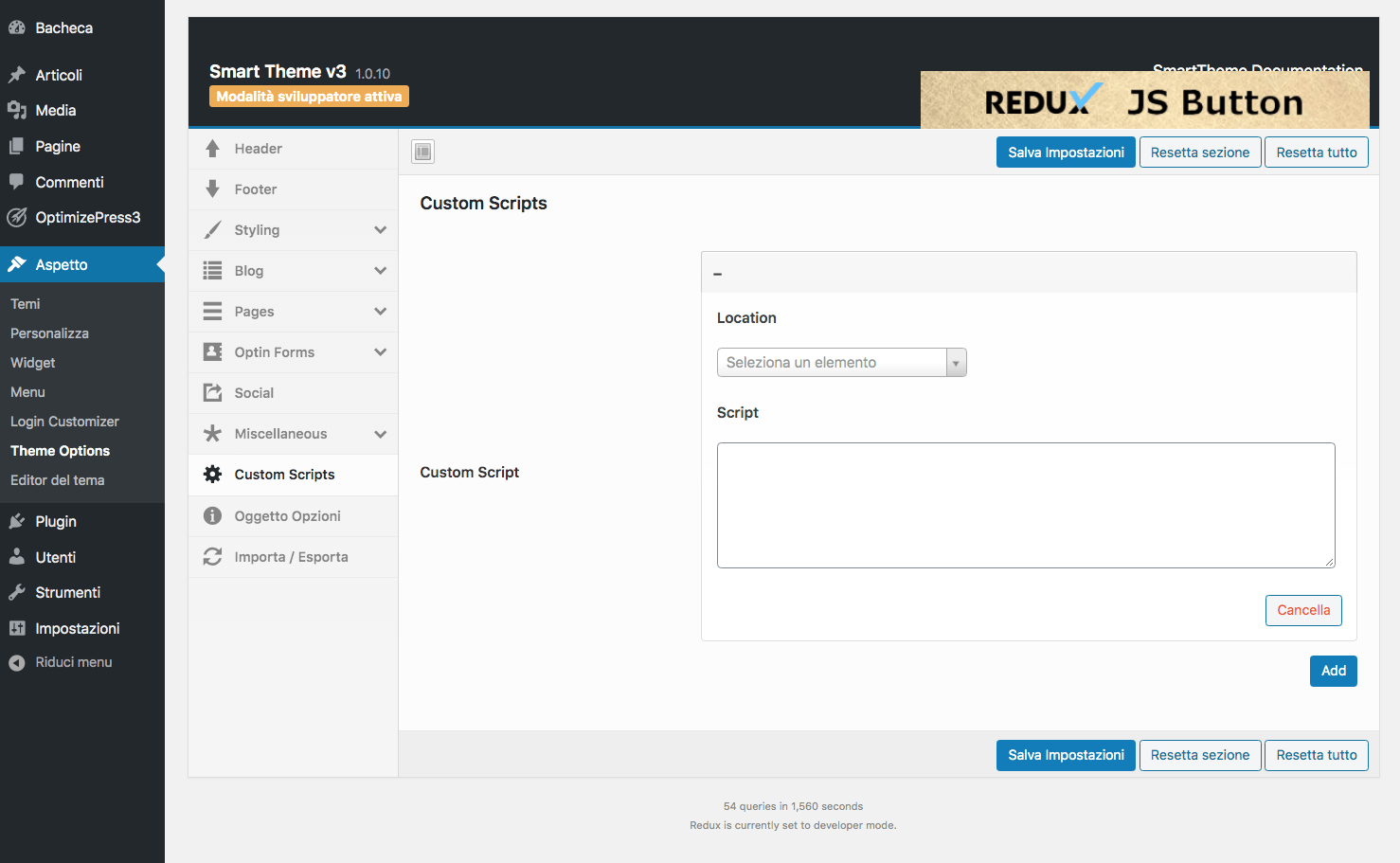The width and height of the screenshot is (1400, 863).
Task: Open the Temi submenu item
Action: click(x=25, y=304)
